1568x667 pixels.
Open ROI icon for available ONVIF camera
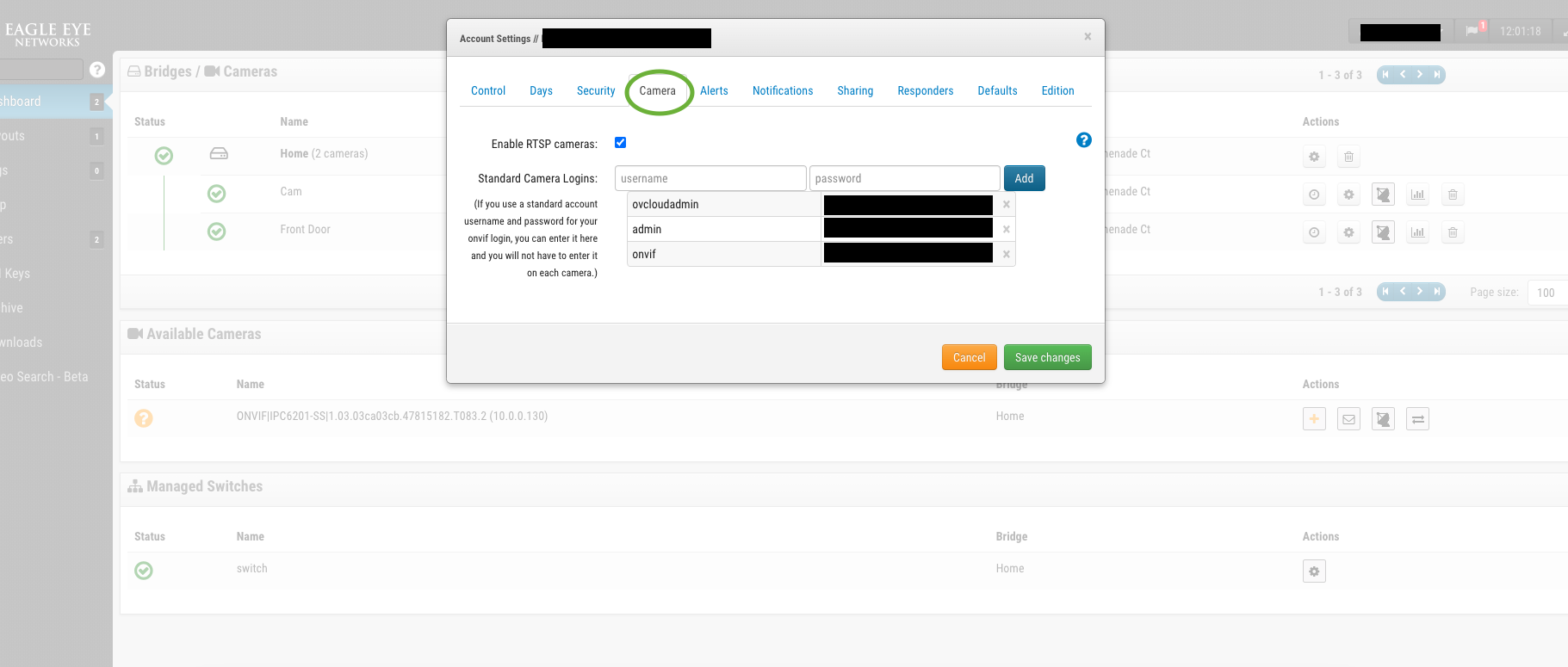pyautogui.click(x=1383, y=419)
